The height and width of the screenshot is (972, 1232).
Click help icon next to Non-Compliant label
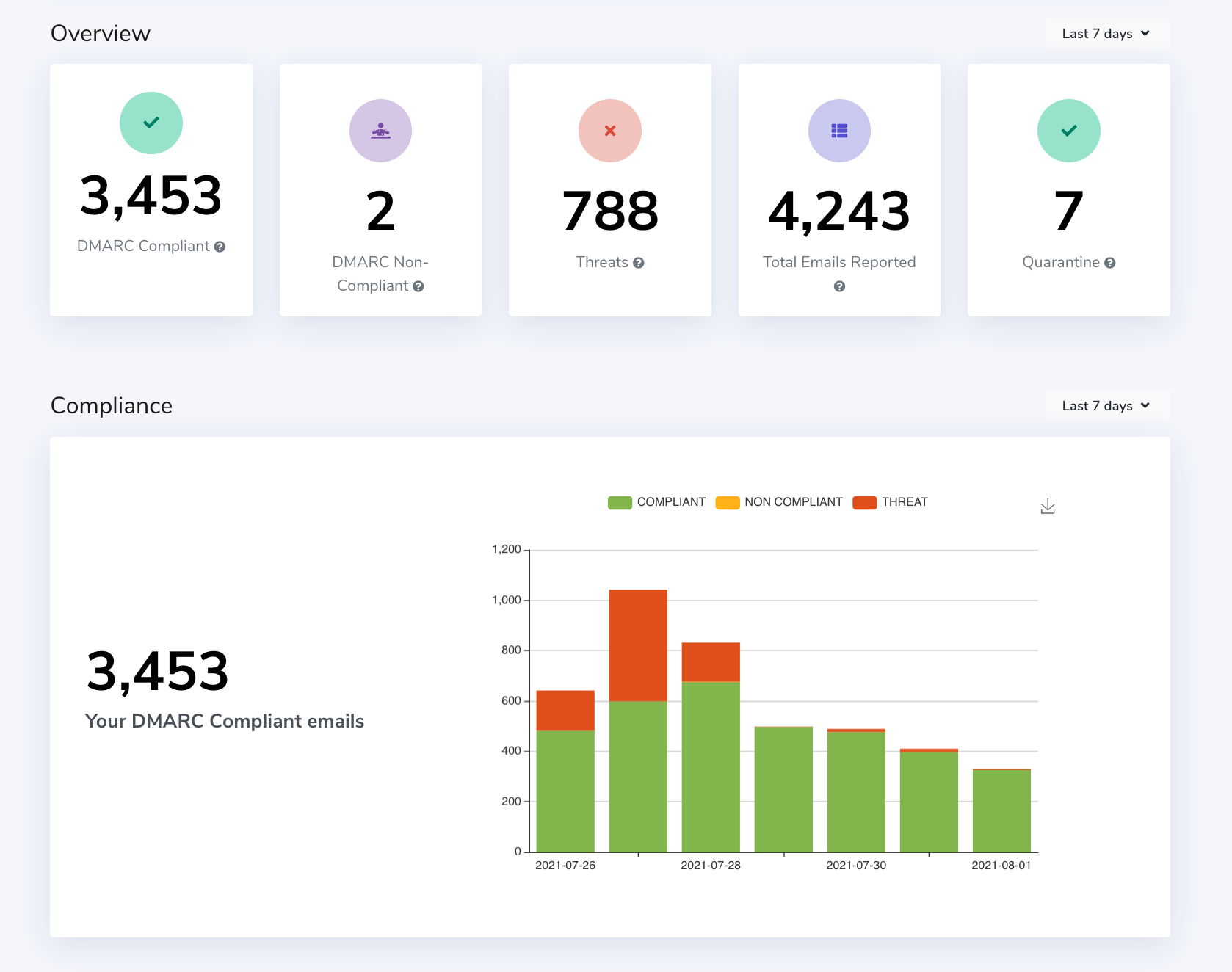click(x=418, y=286)
